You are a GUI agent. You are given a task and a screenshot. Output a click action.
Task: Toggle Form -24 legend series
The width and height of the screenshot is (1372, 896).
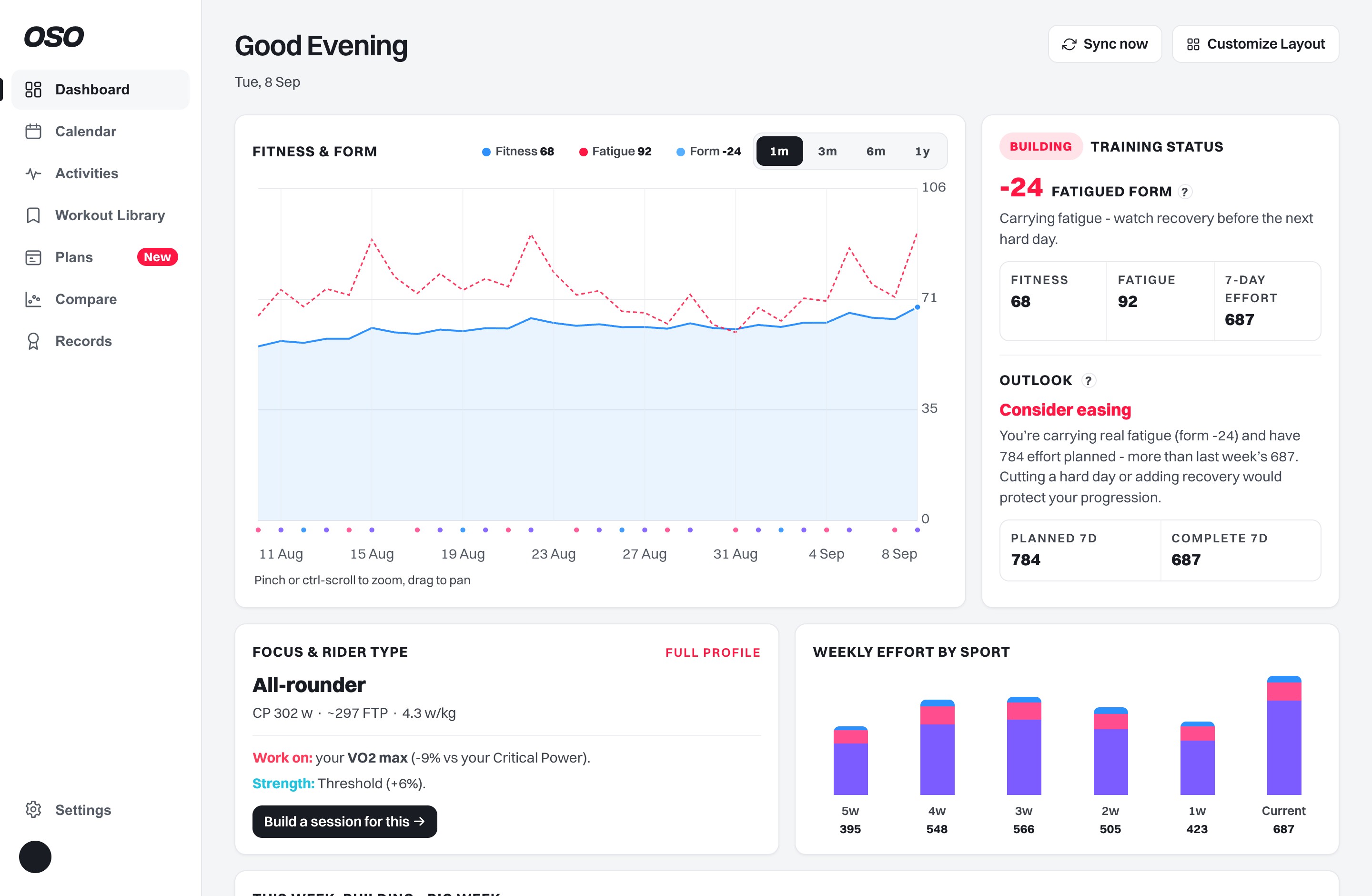(x=708, y=151)
